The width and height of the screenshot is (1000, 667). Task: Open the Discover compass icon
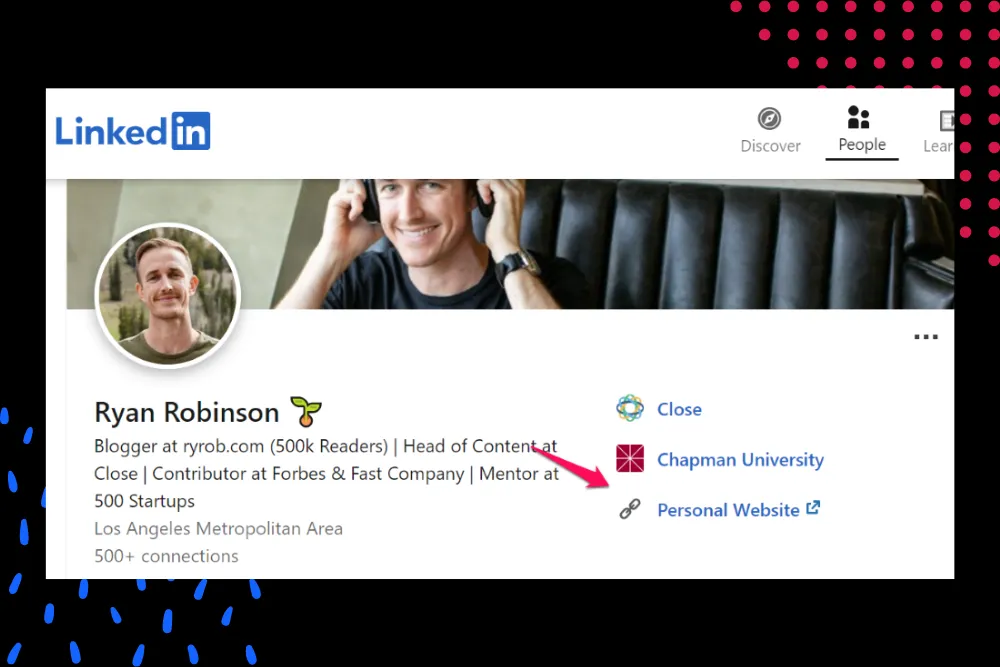tap(769, 119)
